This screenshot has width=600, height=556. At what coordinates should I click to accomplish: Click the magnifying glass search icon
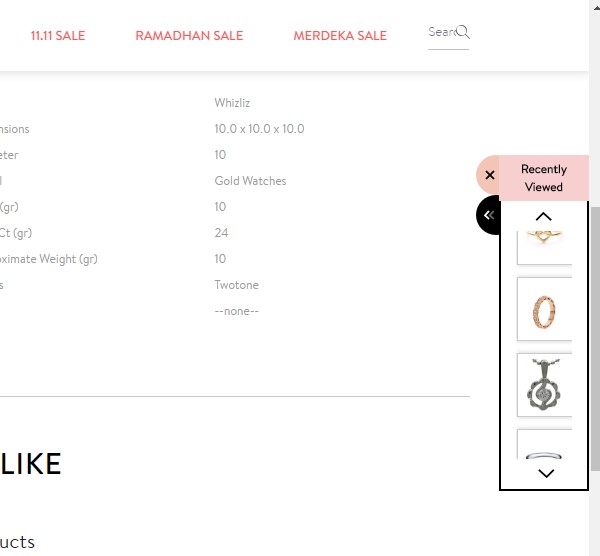pos(463,32)
